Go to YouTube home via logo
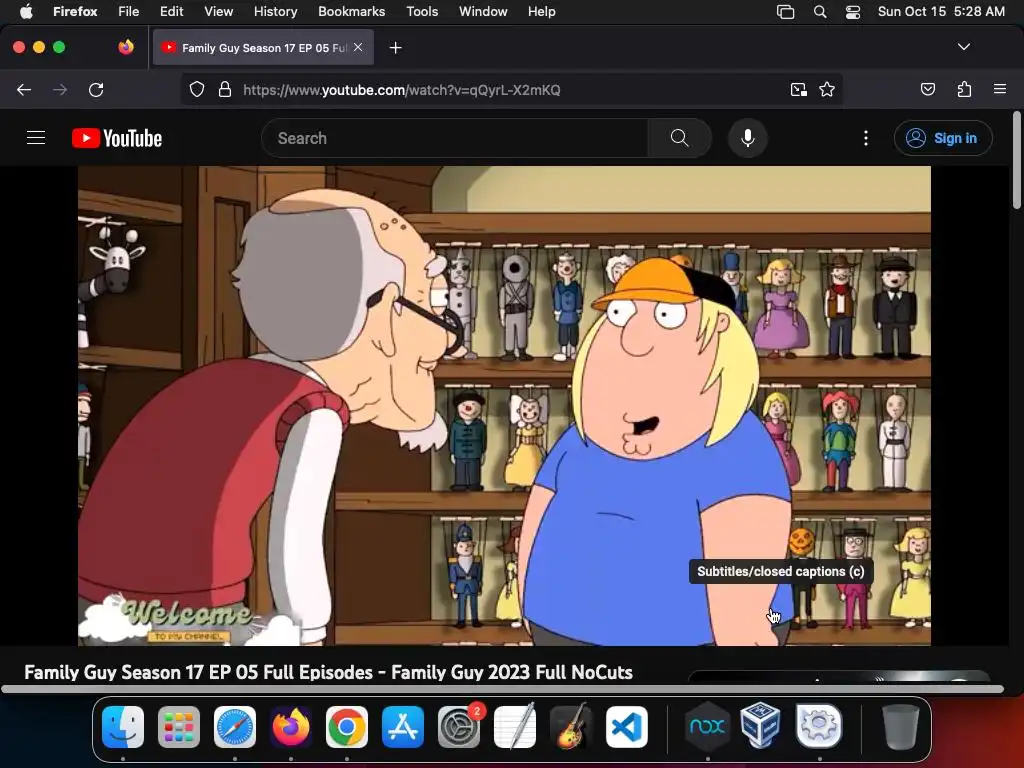 [x=117, y=138]
